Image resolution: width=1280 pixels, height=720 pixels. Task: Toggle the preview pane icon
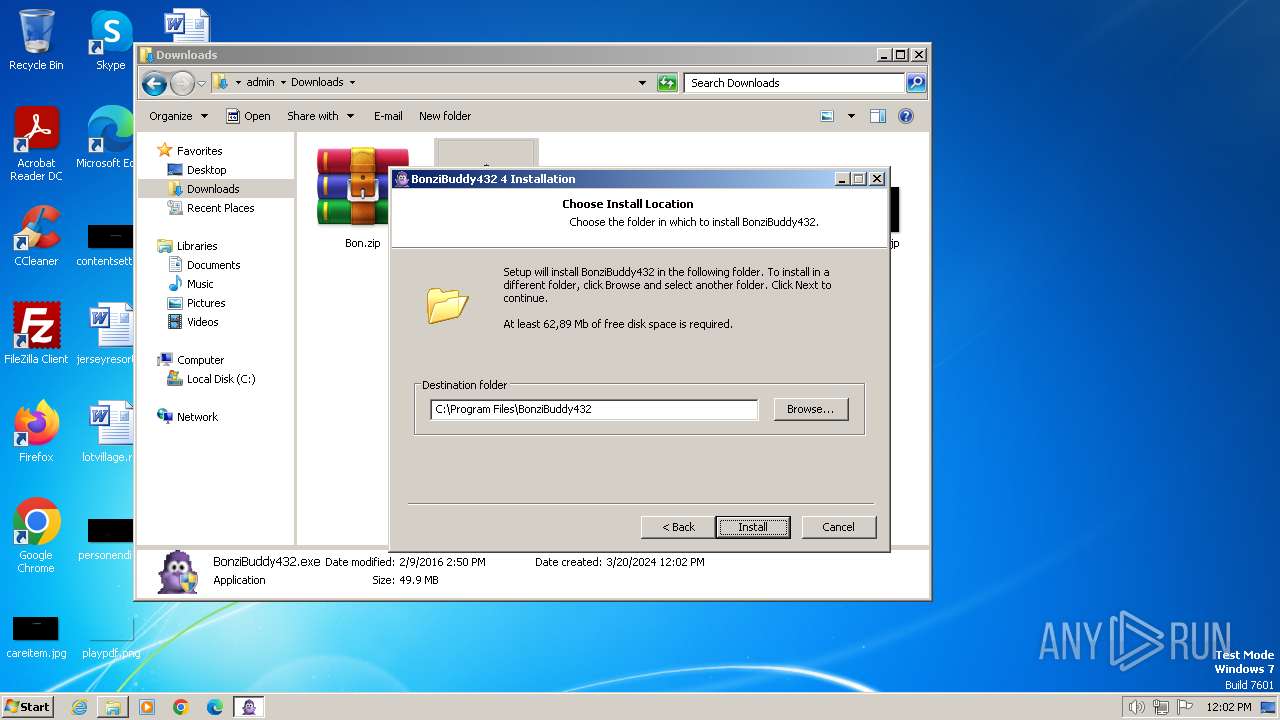coord(877,116)
